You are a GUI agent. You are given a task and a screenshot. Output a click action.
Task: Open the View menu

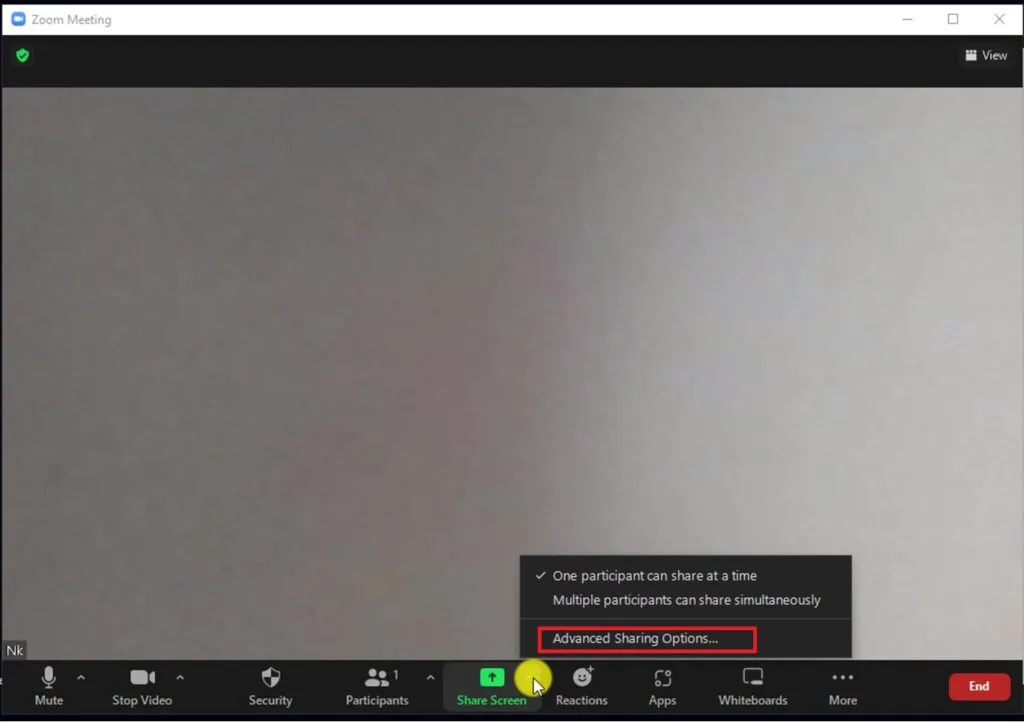click(986, 55)
